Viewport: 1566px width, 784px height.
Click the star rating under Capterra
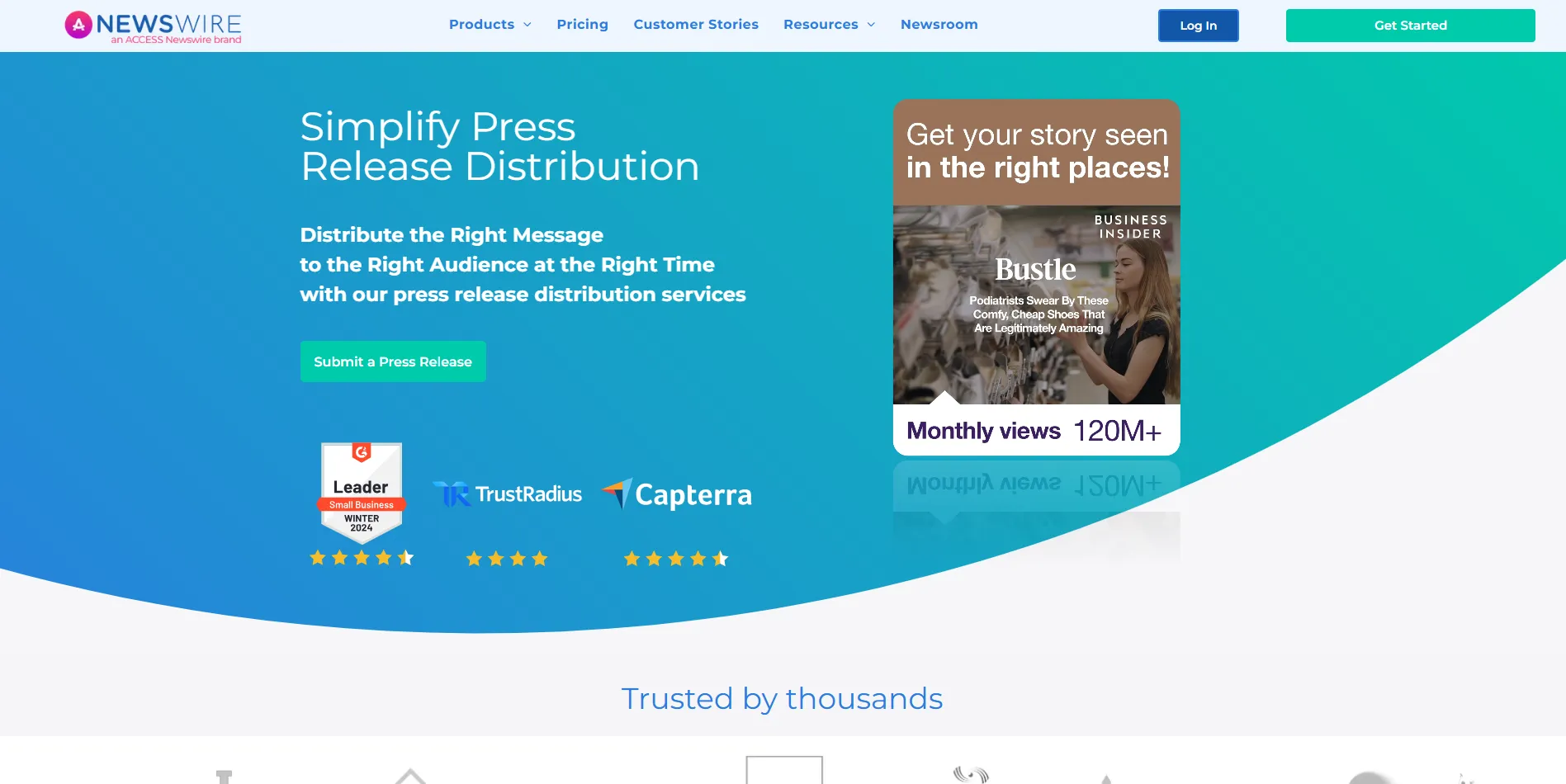(676, 559)
